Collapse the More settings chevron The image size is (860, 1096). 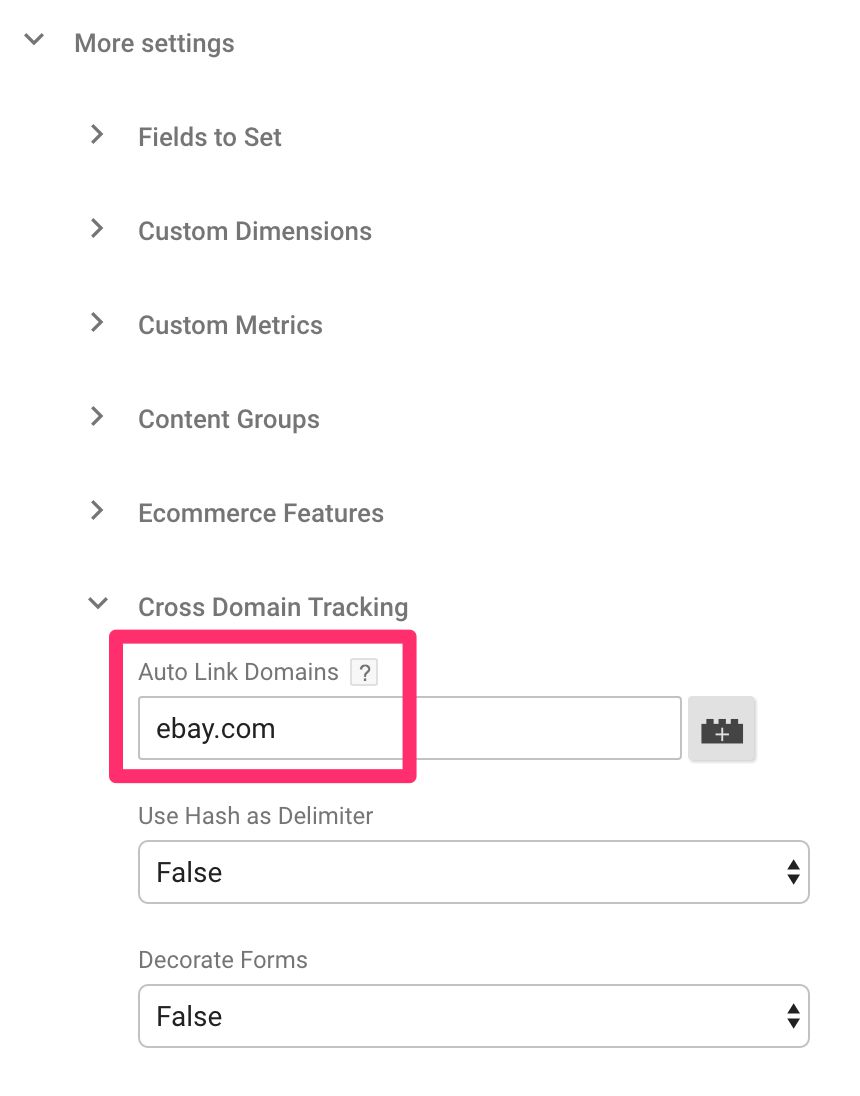34,40
